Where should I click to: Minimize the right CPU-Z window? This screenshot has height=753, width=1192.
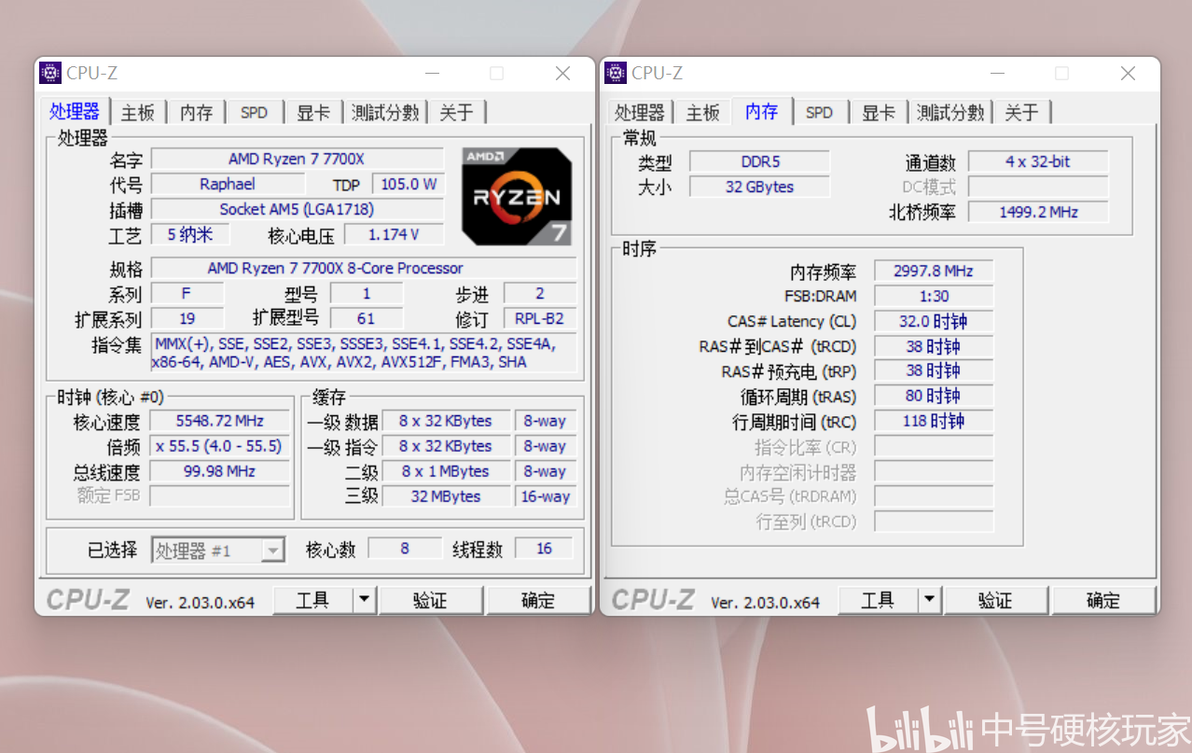997,73
